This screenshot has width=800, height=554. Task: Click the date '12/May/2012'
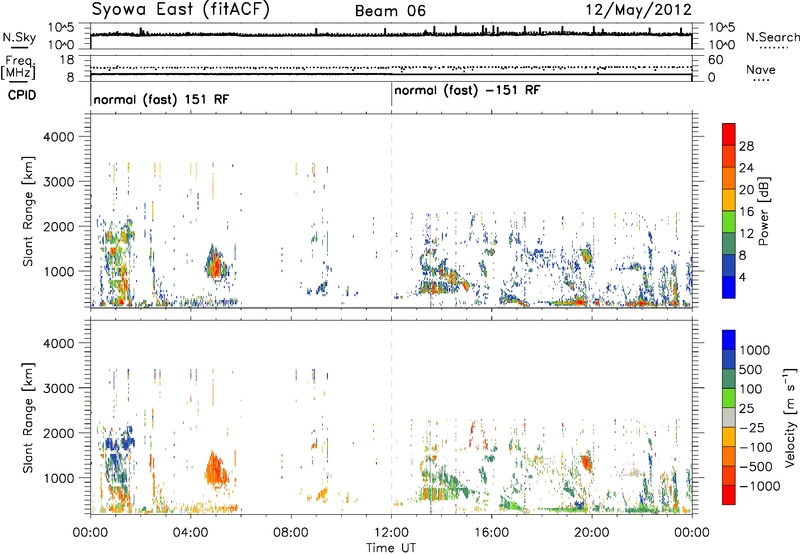[638, 10]
